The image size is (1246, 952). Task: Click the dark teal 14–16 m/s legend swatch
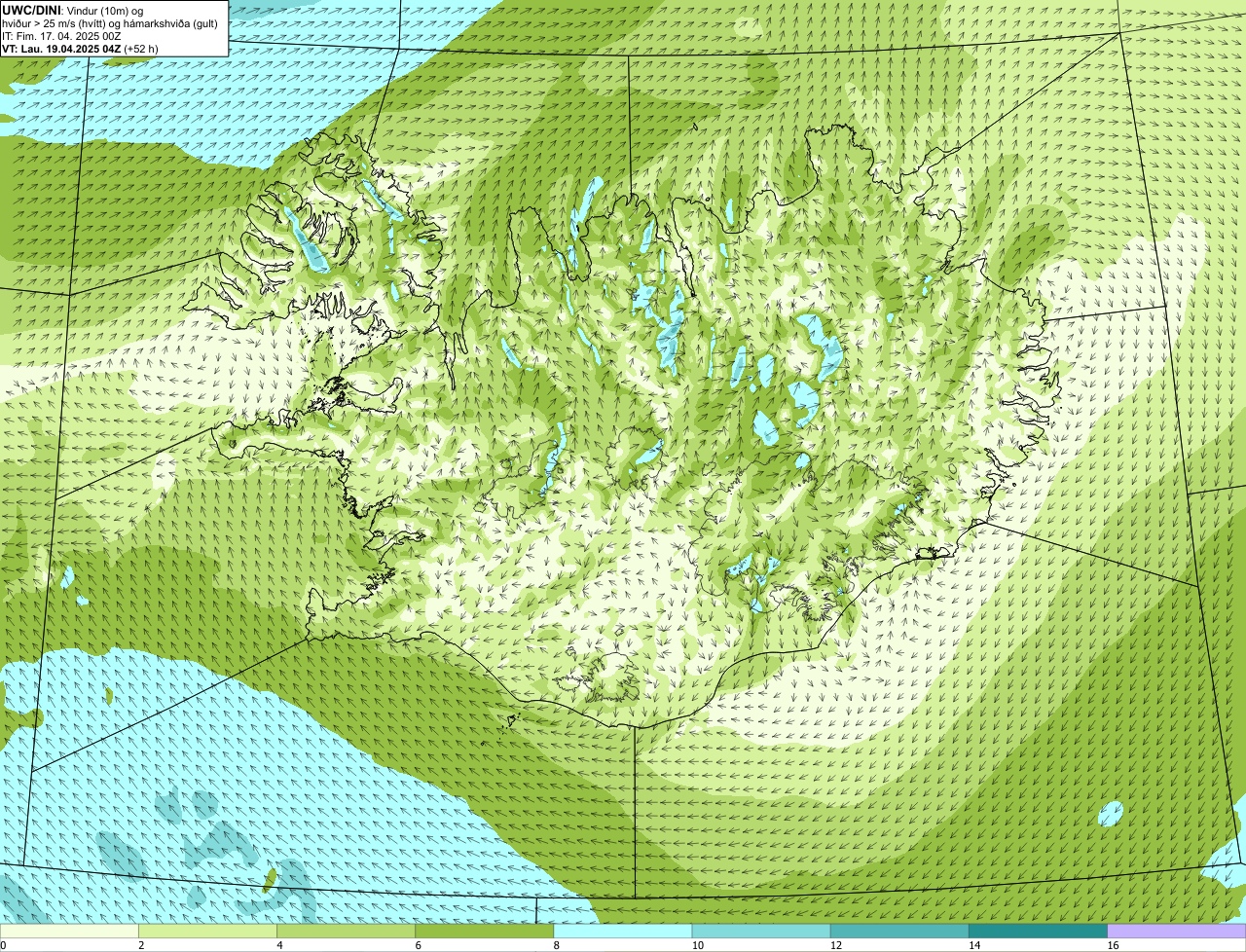(1038, 931)
